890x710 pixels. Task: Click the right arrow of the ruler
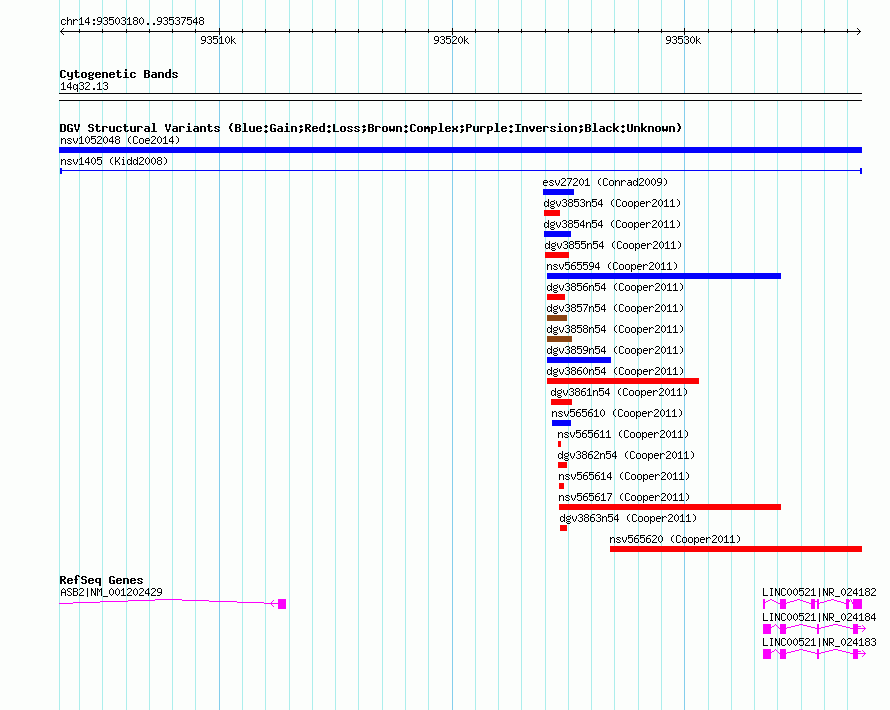point(858,32)
